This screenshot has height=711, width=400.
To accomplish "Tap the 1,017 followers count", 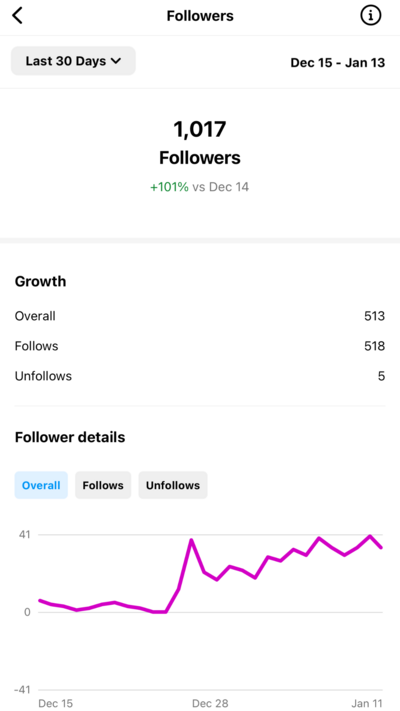I will pos(200,129).
